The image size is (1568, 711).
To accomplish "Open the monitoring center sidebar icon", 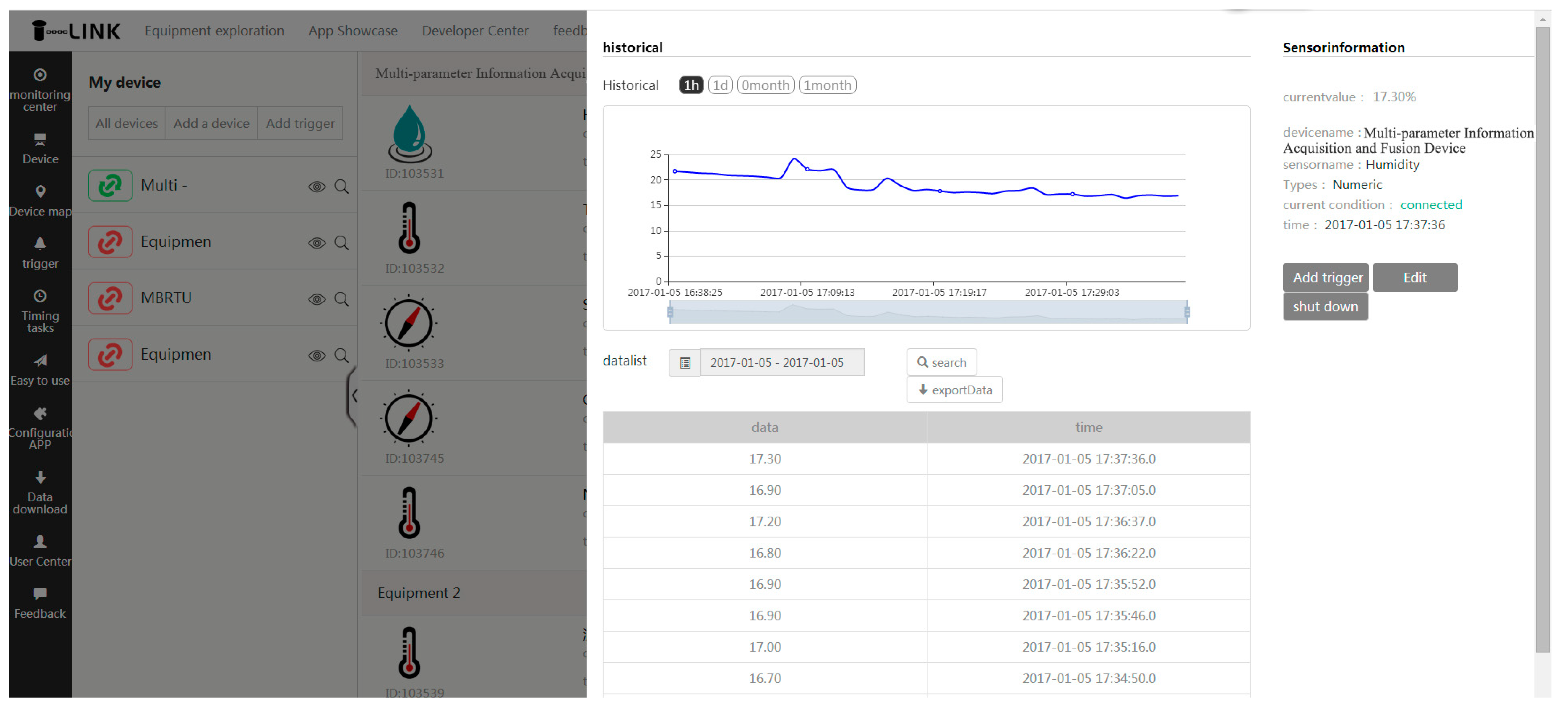I will tap(40, 75).
